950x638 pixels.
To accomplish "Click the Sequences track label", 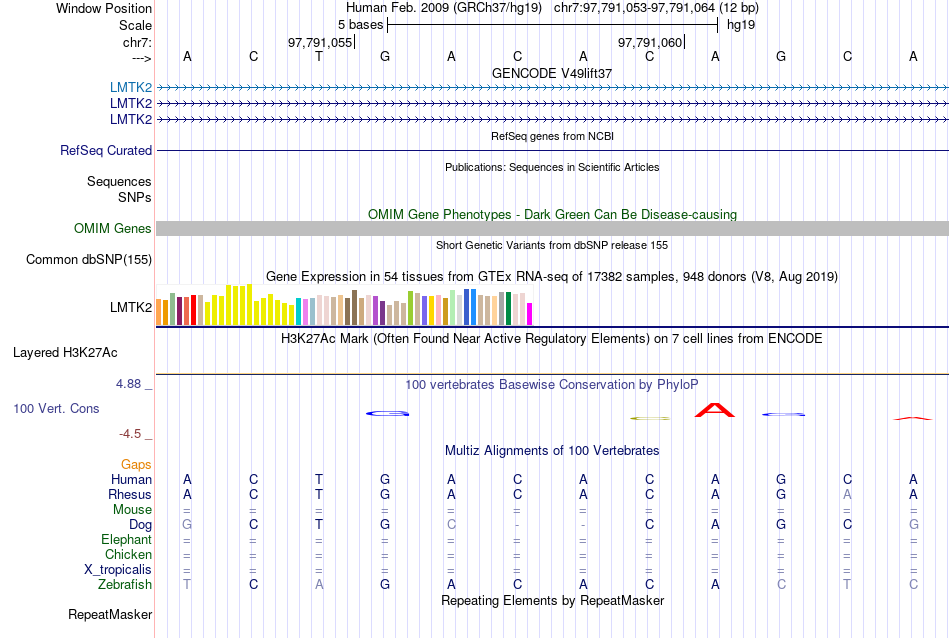I will click(x=119, y=181).
